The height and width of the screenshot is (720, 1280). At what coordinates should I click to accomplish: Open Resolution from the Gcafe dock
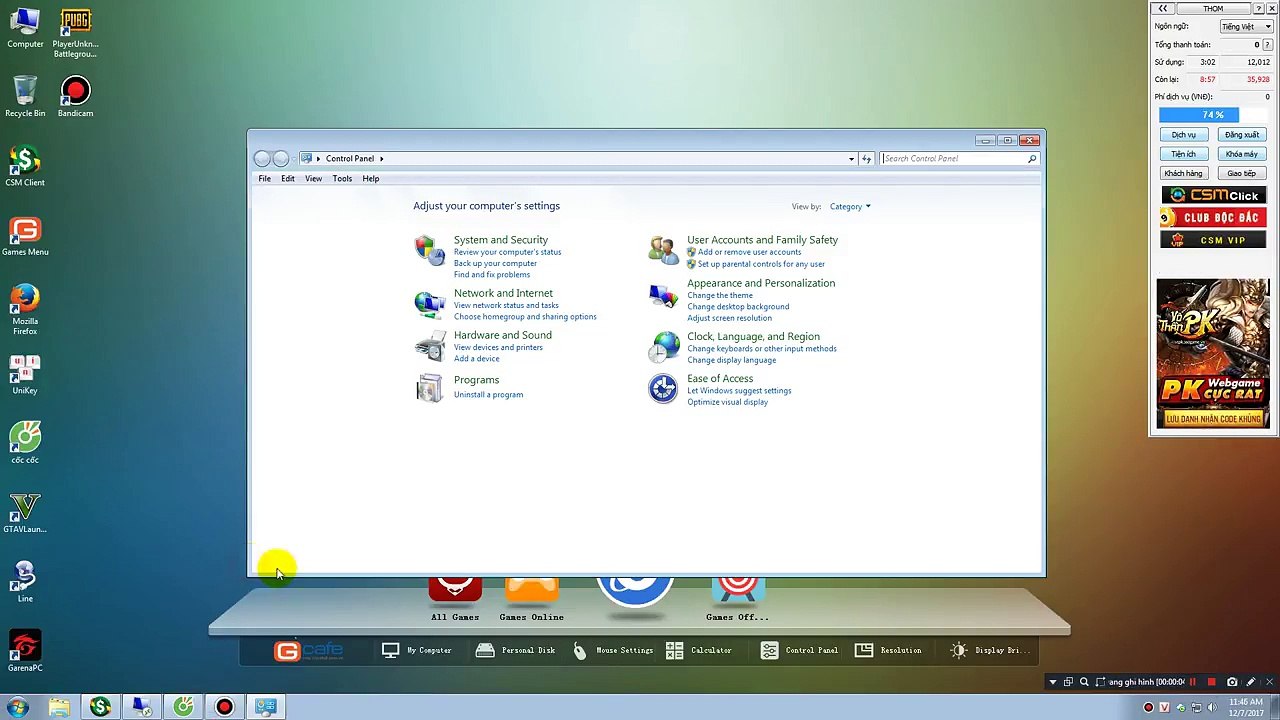888,650
